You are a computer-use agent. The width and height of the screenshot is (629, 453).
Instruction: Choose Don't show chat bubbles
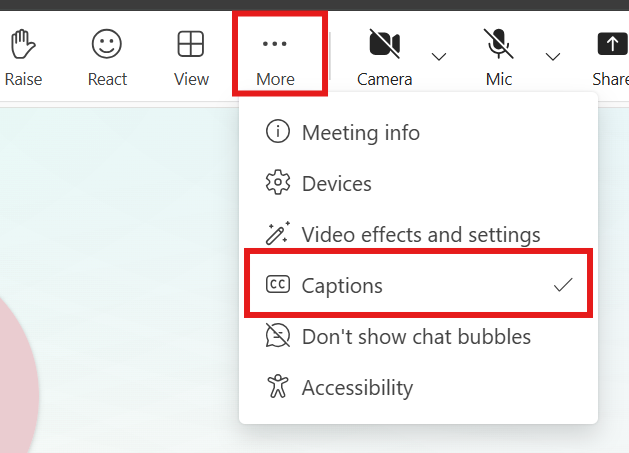coord(416,337)
